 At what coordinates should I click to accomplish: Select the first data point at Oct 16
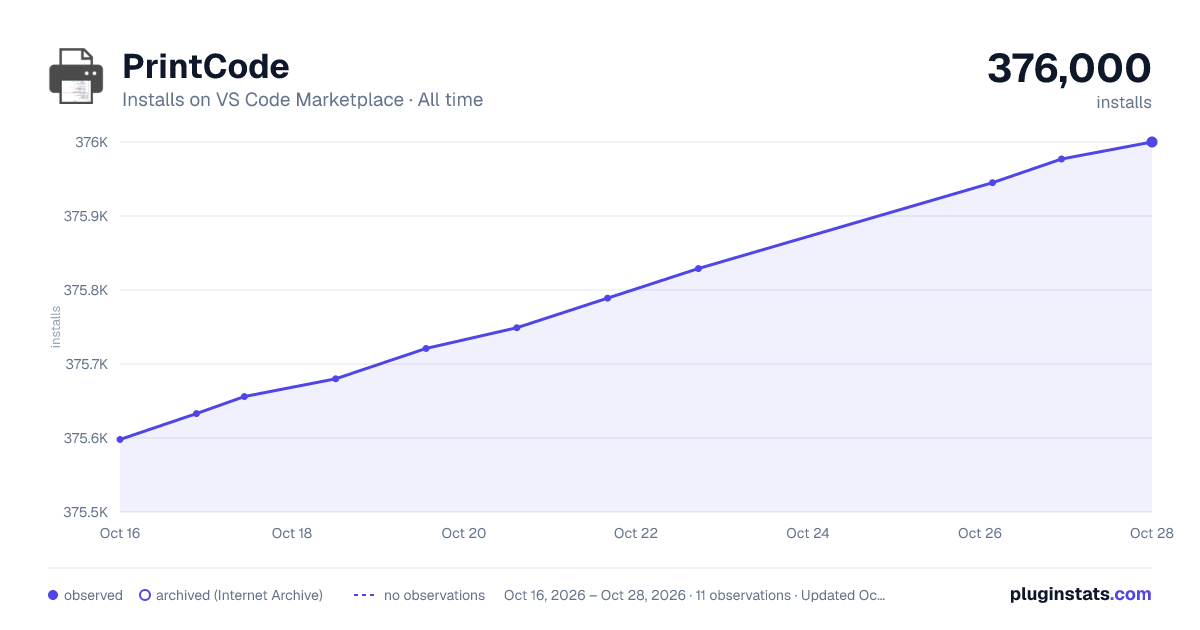click(x=120, y=439)
